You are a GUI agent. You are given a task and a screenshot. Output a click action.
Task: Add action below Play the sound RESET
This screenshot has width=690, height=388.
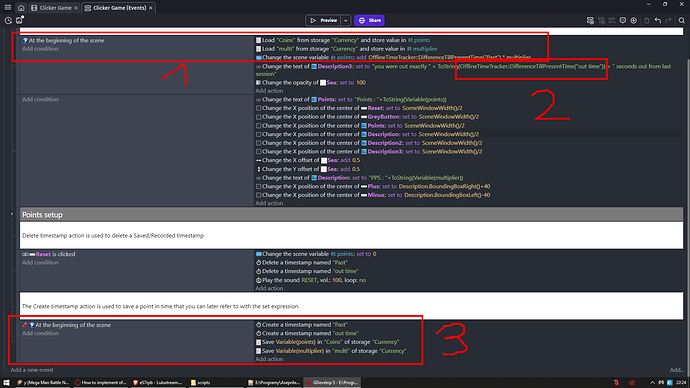point(269,289)
